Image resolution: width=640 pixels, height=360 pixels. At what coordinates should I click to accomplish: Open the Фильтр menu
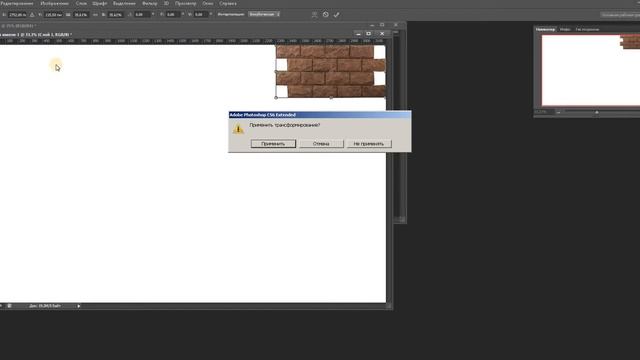149,3
